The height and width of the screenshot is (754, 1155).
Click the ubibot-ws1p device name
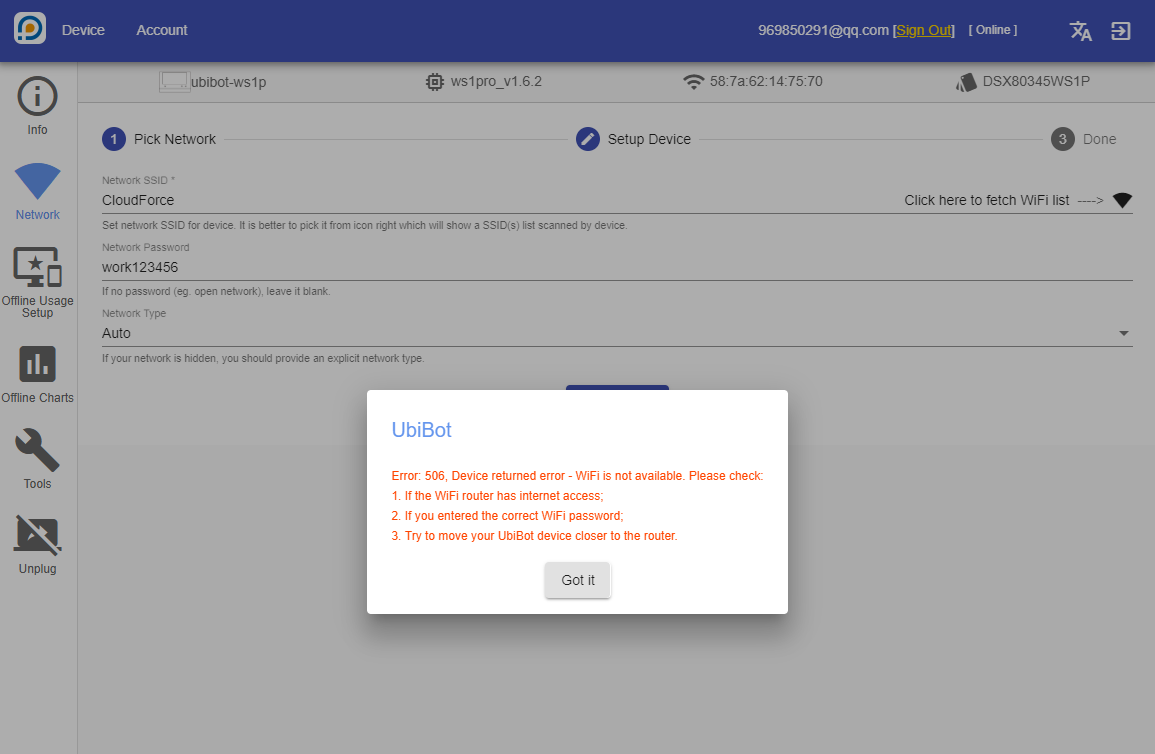pos(228,82)
